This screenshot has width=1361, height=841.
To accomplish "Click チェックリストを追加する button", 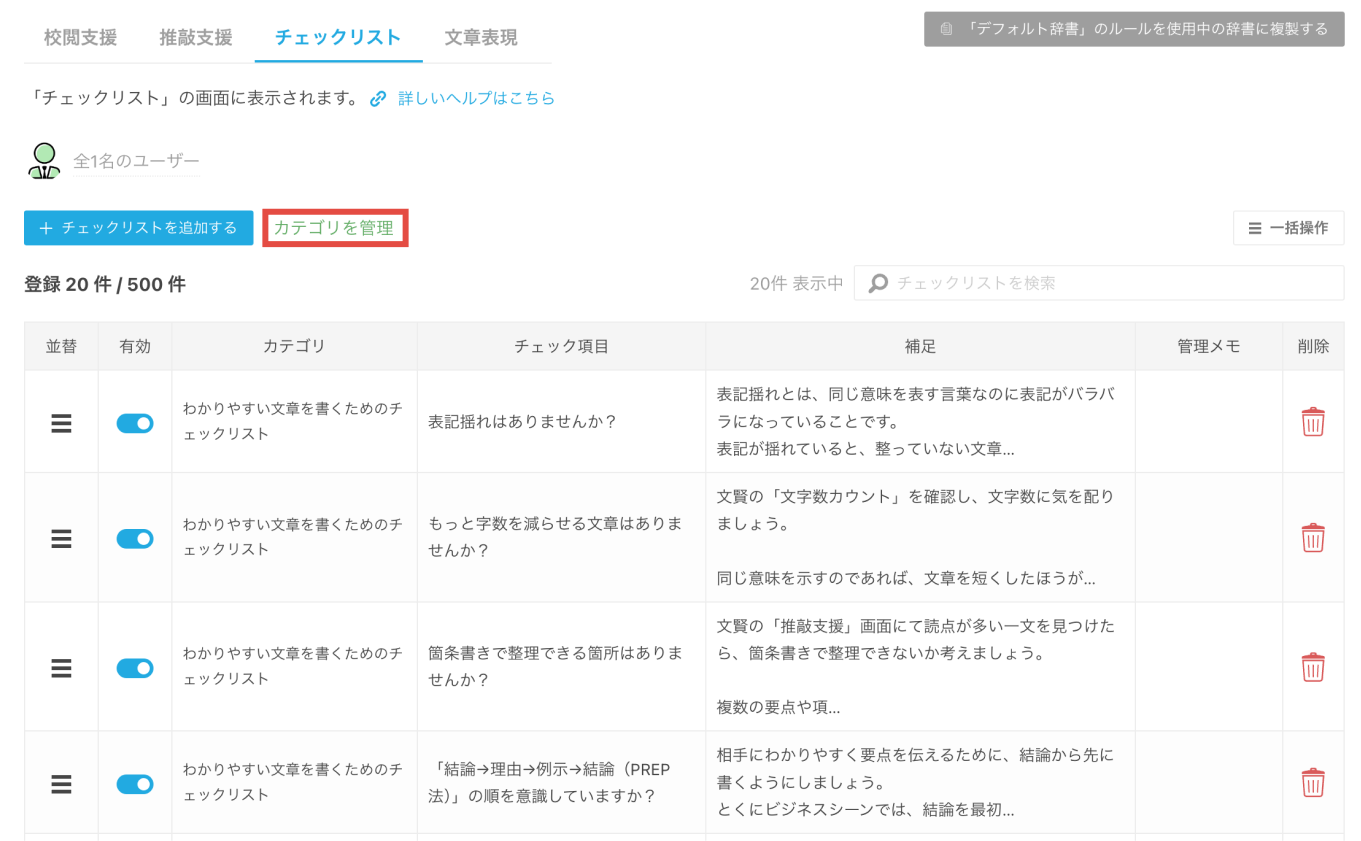I will pyautogui.click(x=138, y=228).
